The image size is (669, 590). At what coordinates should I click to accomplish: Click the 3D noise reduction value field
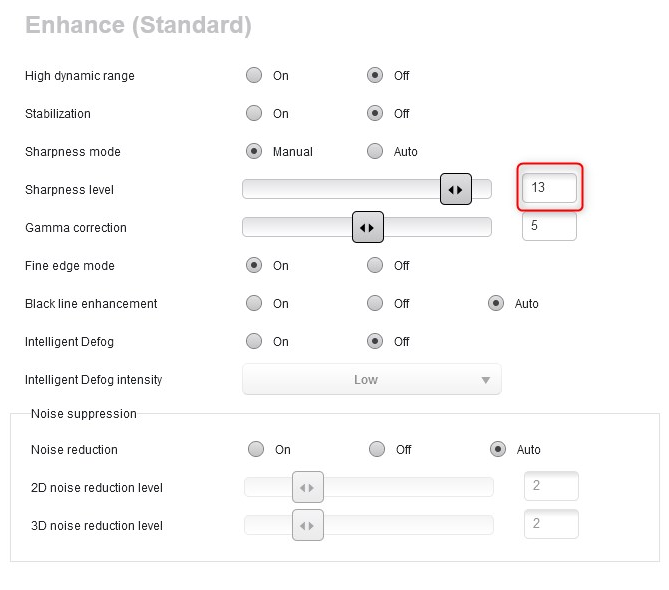[551, 524]
